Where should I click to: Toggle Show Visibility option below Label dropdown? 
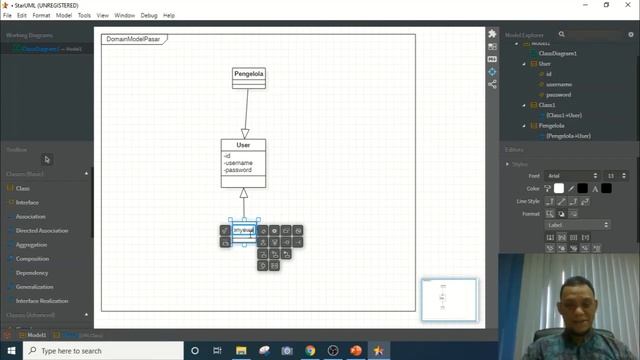(550, 237)
